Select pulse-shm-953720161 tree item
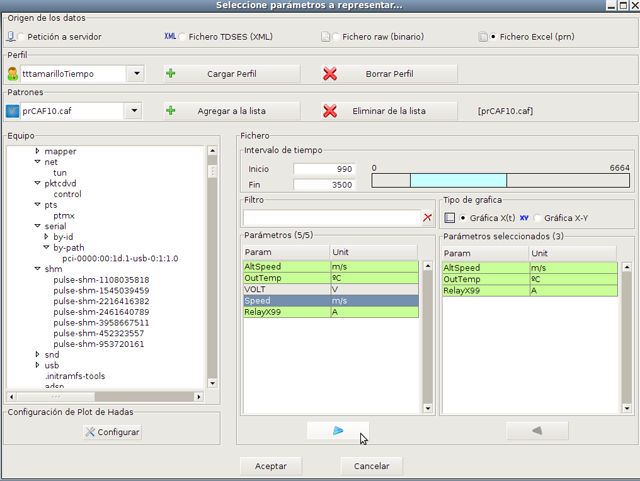640x481 pixels. click(99, 344)
